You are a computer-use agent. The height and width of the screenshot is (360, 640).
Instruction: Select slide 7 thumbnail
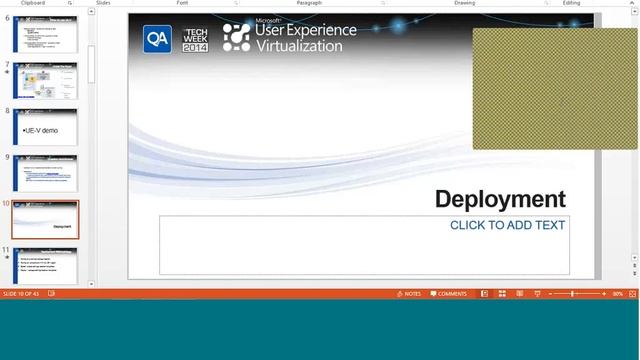[x=45, y=80]
